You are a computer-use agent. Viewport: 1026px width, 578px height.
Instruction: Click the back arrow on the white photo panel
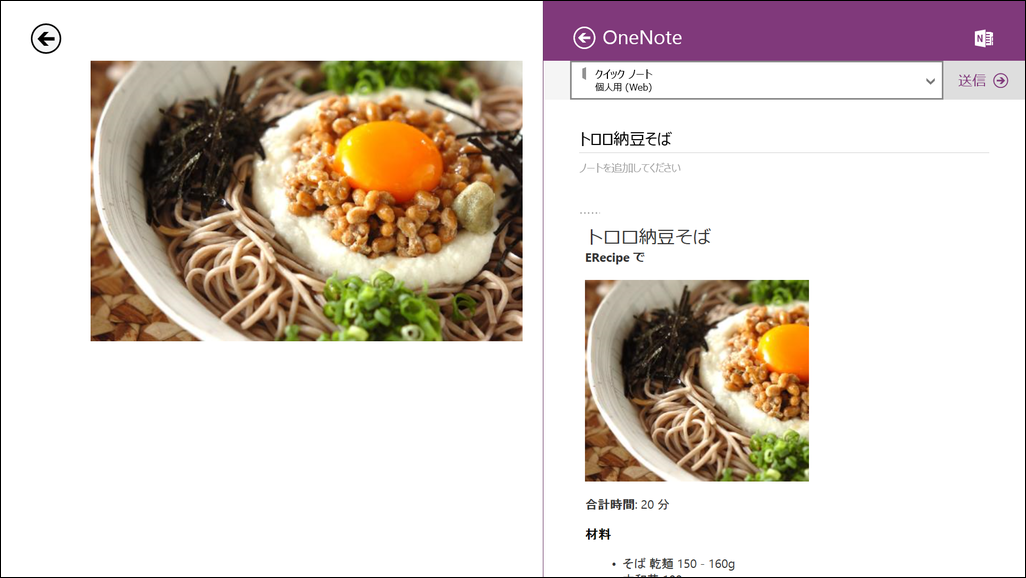(44, 38)
